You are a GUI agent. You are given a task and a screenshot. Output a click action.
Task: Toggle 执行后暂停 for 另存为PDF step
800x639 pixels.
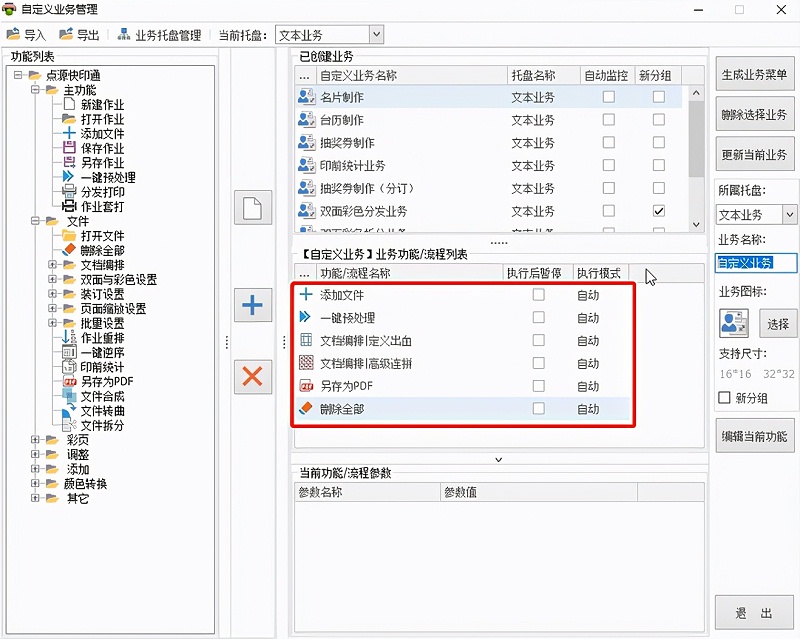[x=538, y=386]
